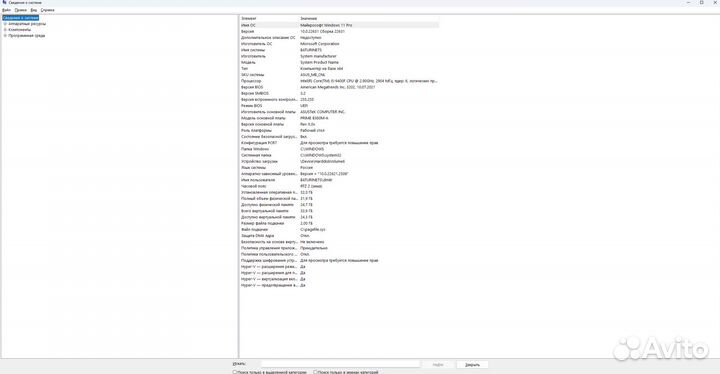Select the Имя пользователя row
720x374 pixels.
click(339, 180)
